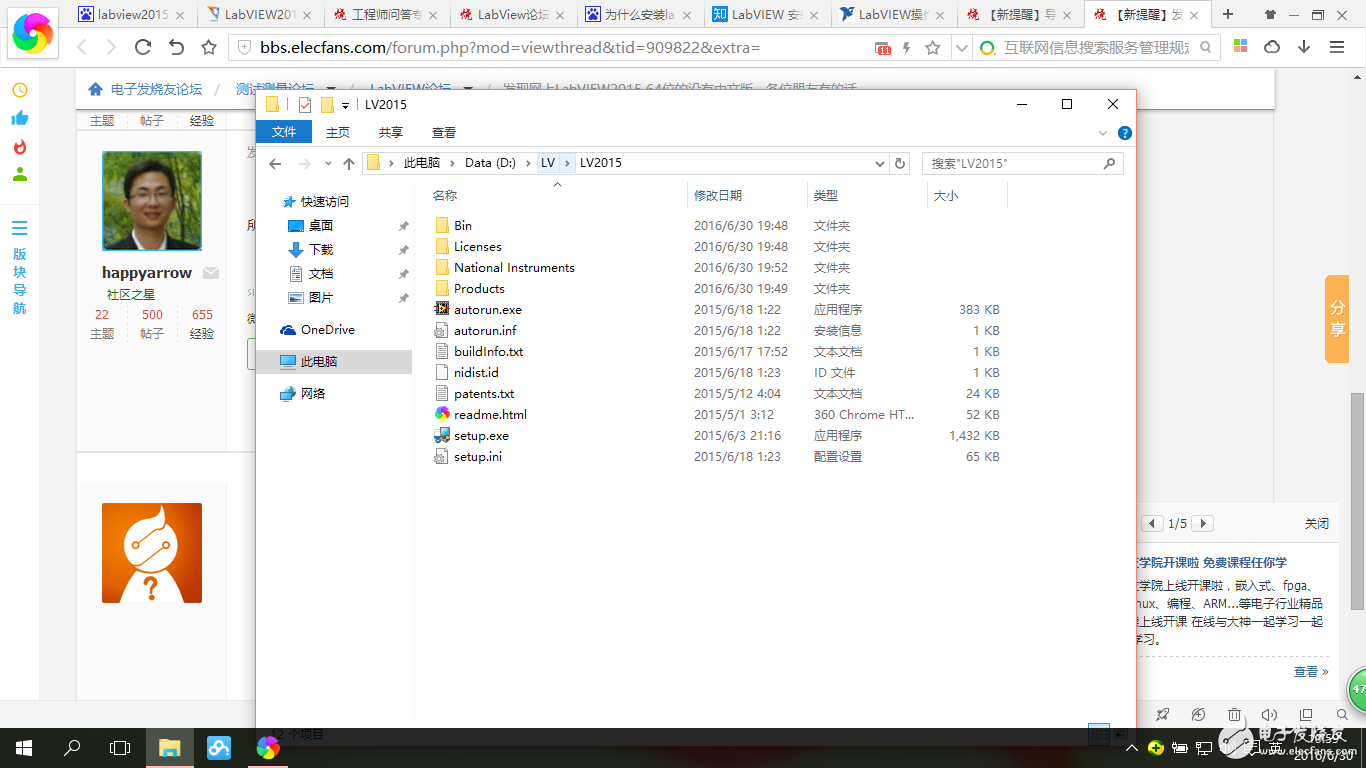Open the quick access toolbar customize dropdown
Viewport: 1366px width, 768px height.
[x=345, y=105]
